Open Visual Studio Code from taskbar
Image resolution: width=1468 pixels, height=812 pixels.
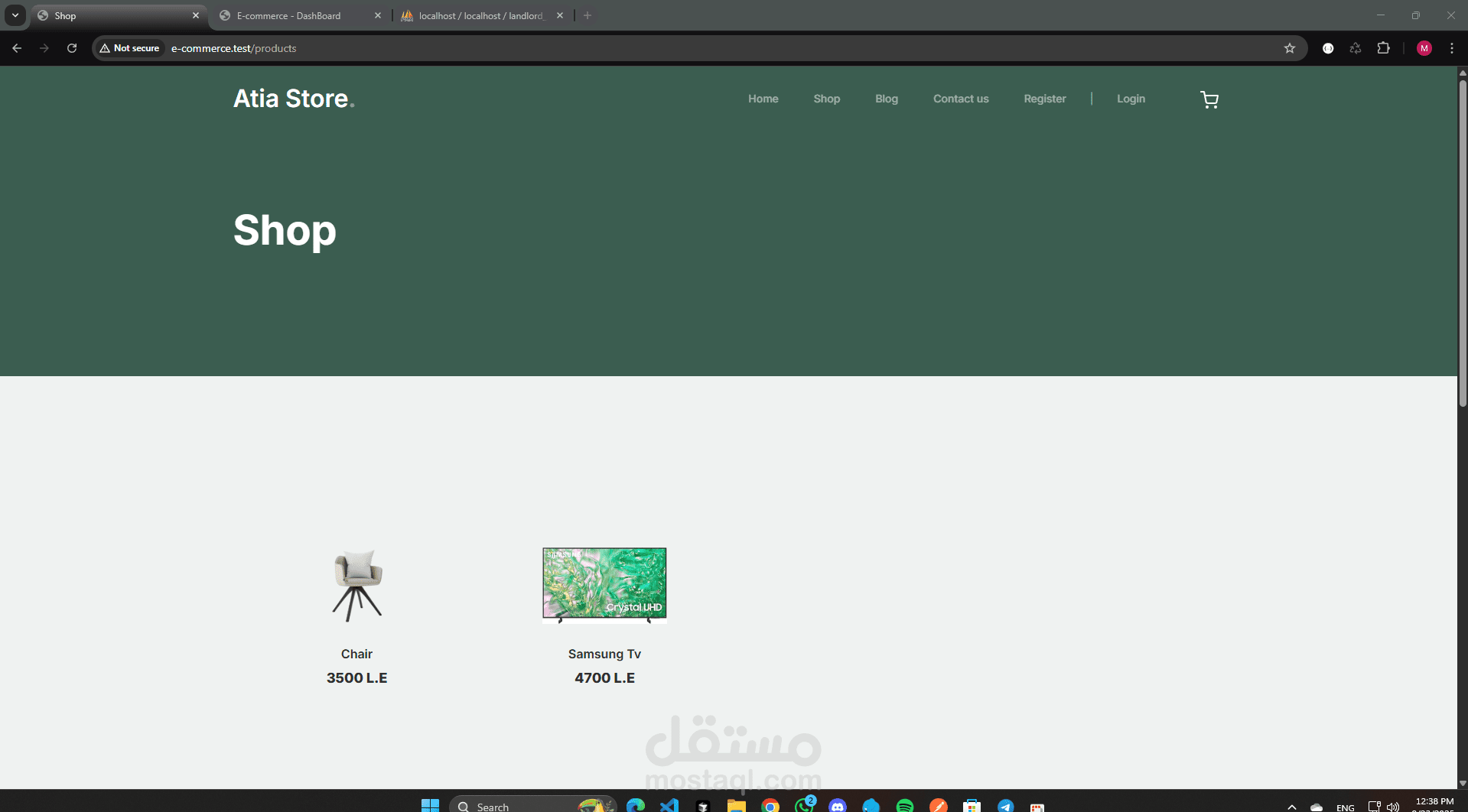(x=669, y=806)
